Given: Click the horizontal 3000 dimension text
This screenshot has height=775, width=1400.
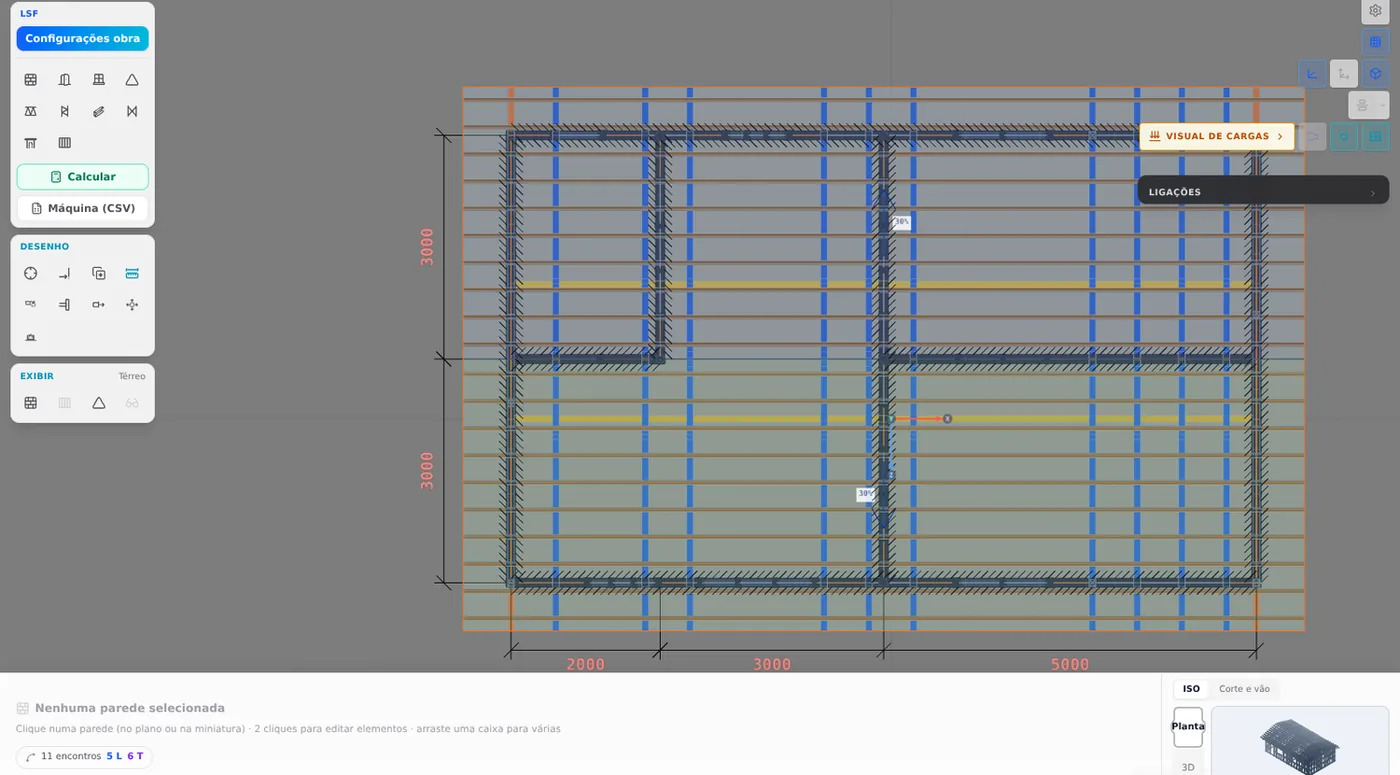Looking at the screenshot, I should click(x=772, y=664).
